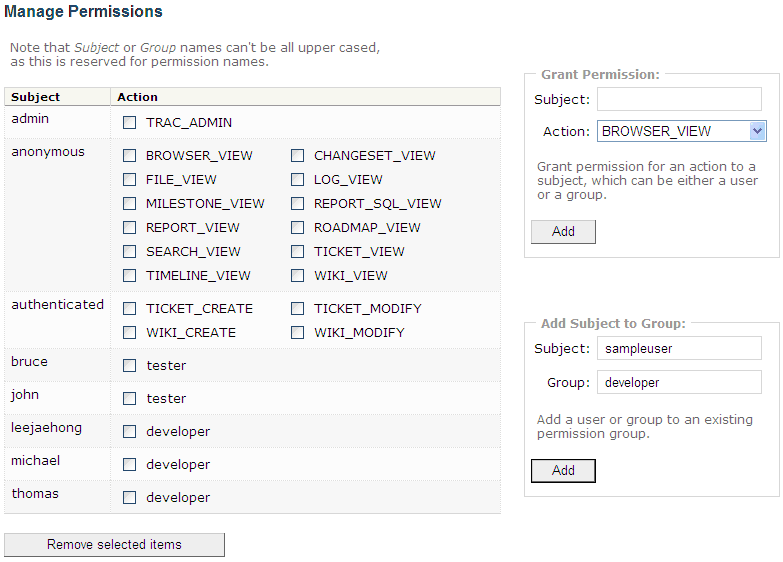Click Add in Grant Permission section
The width and height of the screenshot is (783, 562).
[563, 231]
